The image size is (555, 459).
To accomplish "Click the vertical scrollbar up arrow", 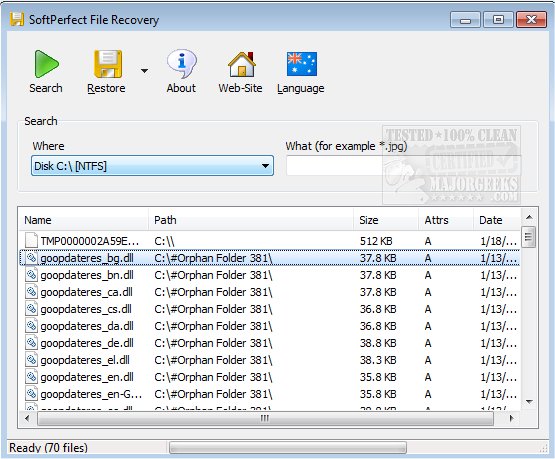I will (x=529, y=217).
